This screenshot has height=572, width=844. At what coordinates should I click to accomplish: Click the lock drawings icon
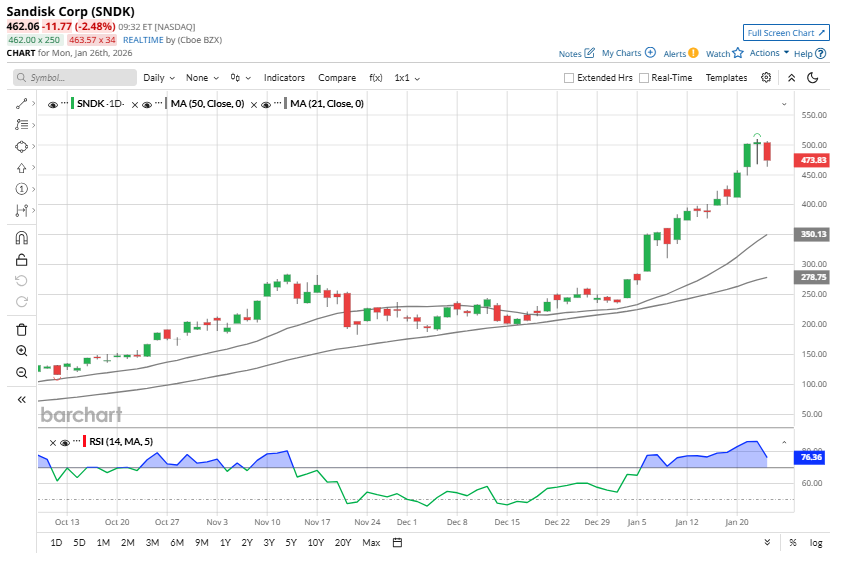(21, 260)
